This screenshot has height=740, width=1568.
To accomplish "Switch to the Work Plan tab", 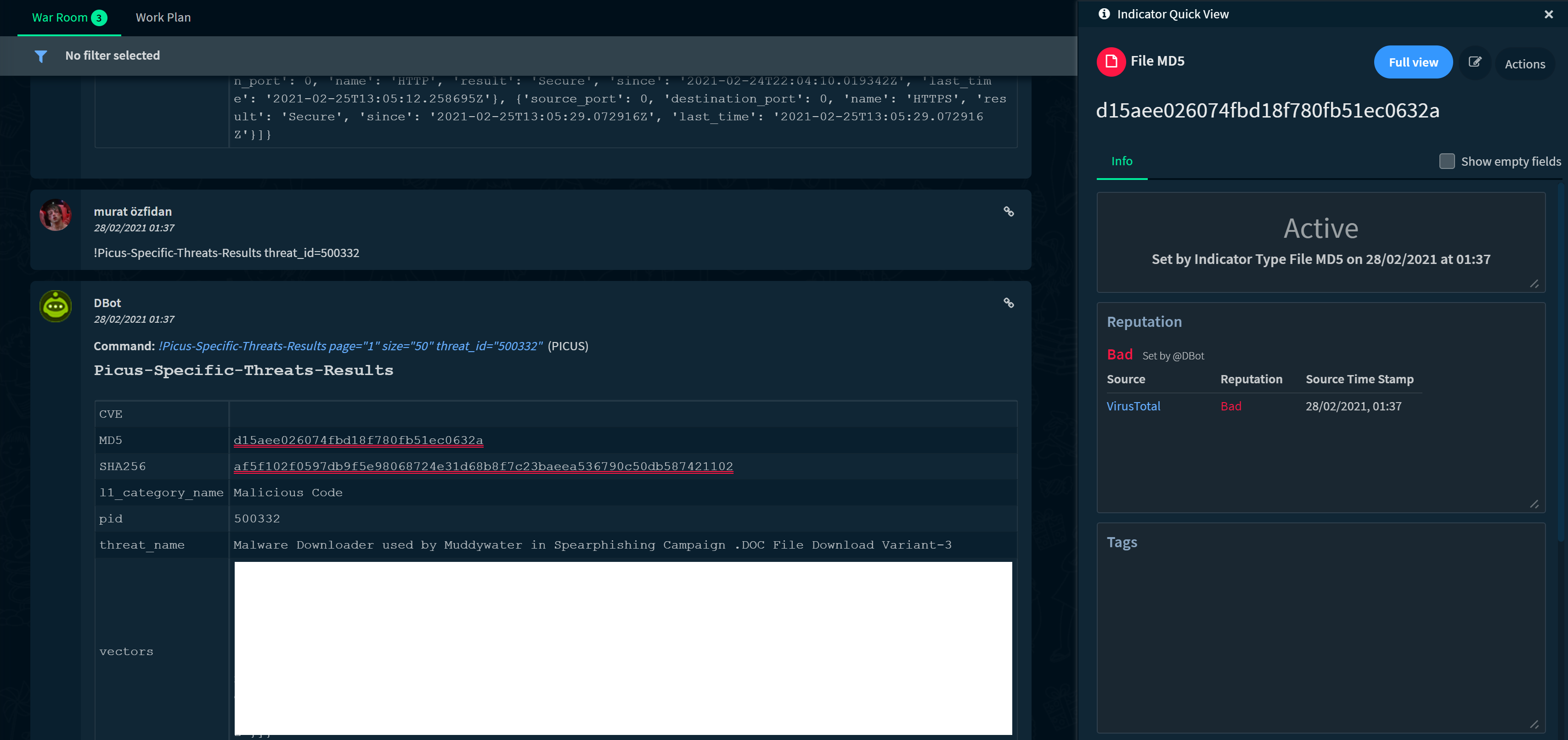I will tap(163, 17).
